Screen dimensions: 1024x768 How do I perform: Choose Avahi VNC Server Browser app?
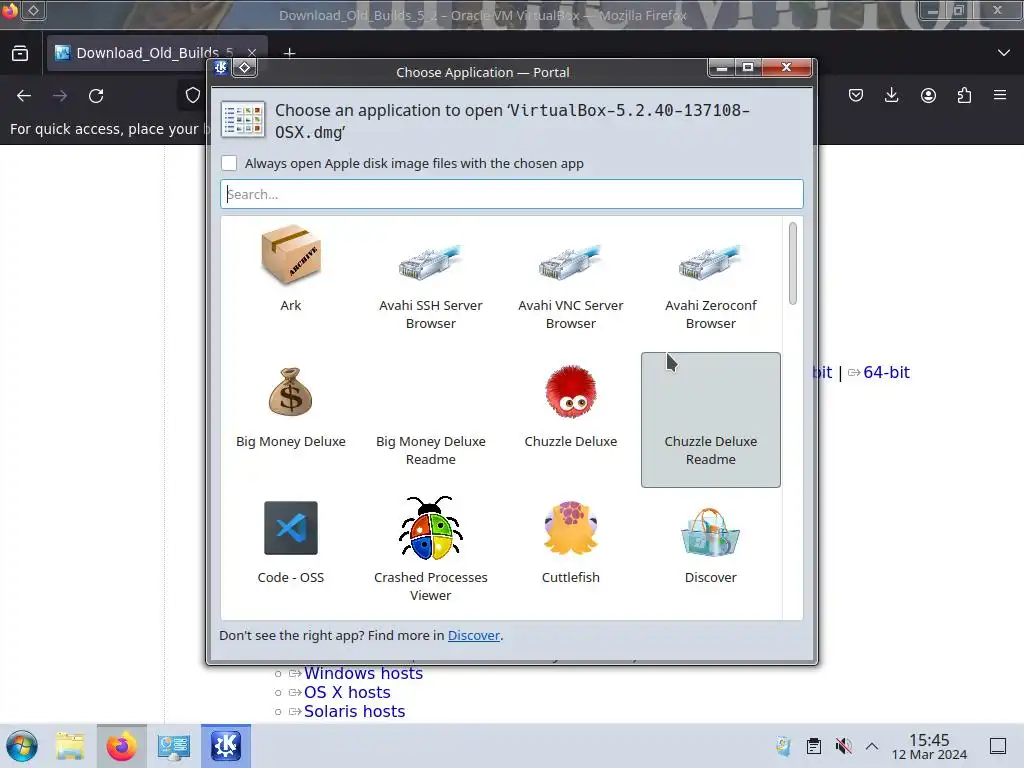click(x=570, y=284)
